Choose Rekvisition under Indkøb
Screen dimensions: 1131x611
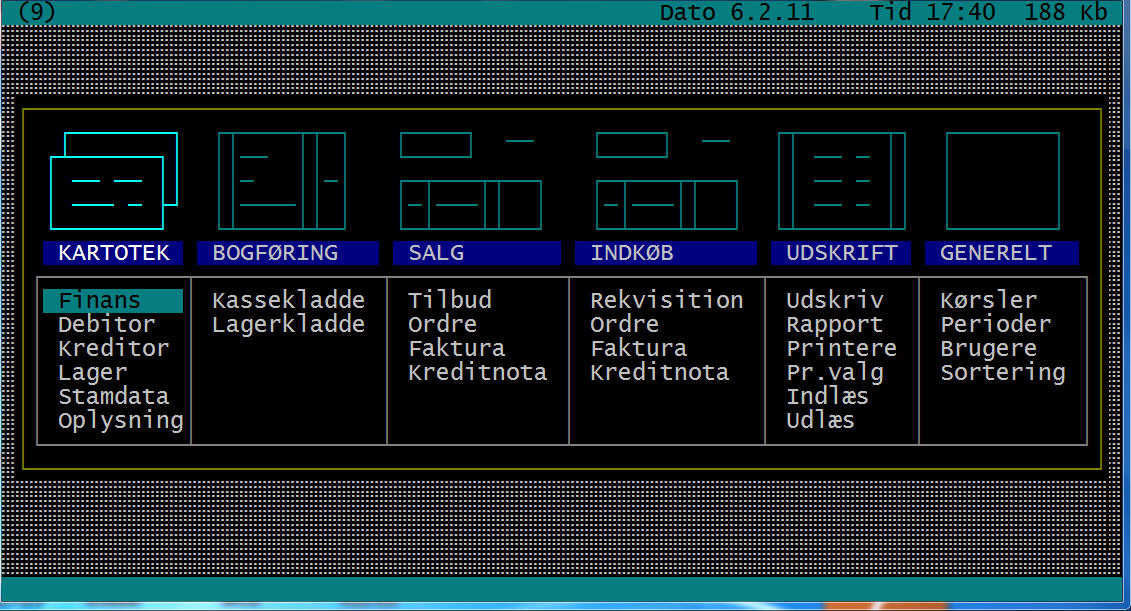(x=666, y=301)
